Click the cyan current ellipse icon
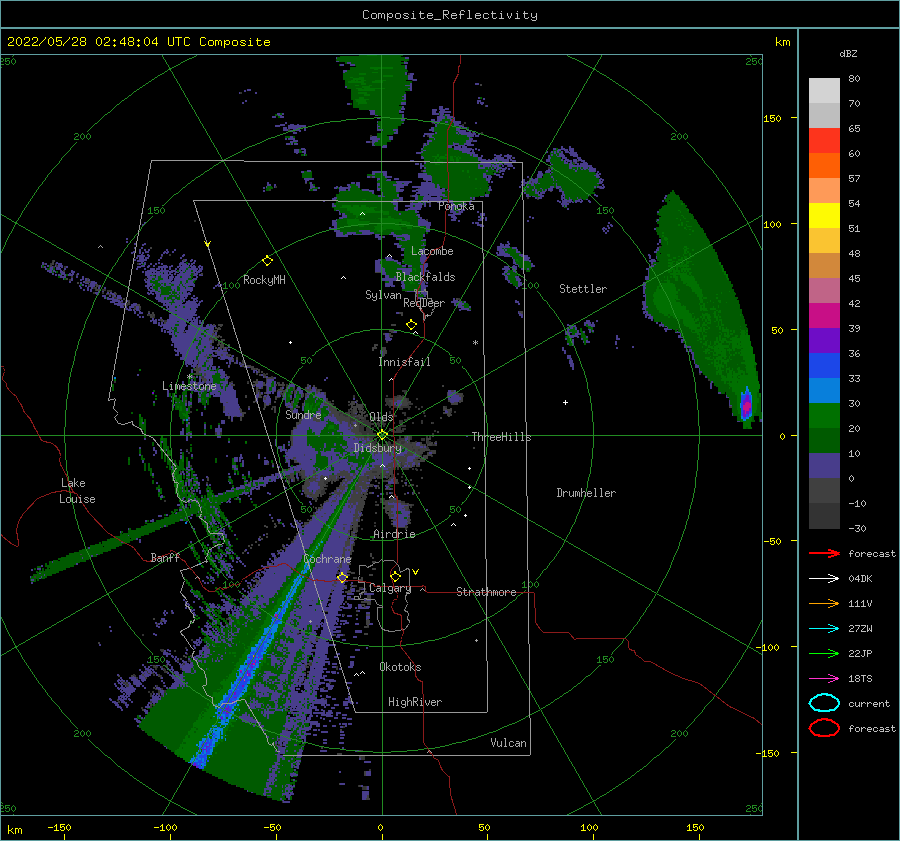This screenshot has height=841, width=900. coord(824,703)
